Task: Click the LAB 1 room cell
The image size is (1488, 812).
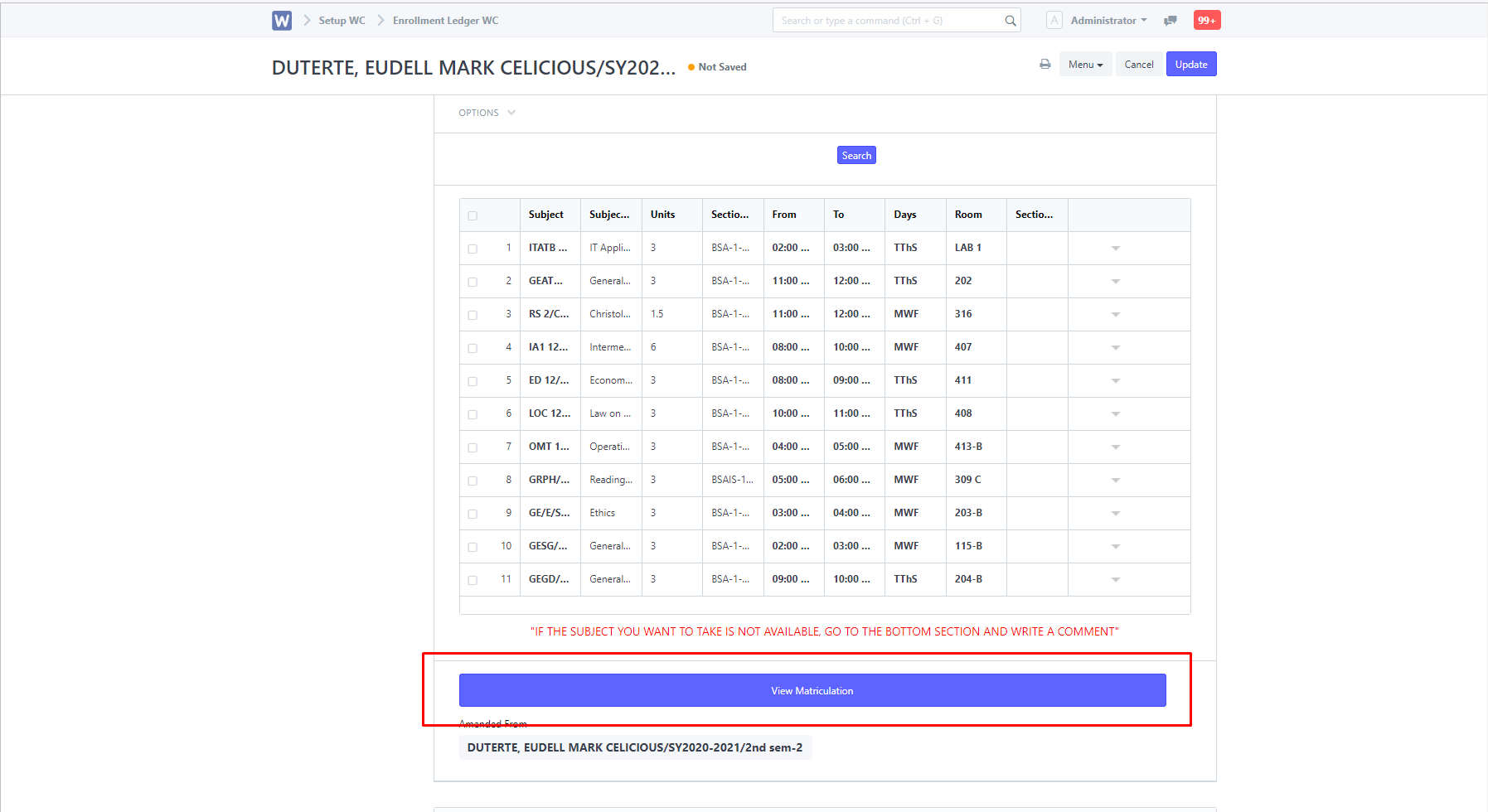Action: coord(976,248)
